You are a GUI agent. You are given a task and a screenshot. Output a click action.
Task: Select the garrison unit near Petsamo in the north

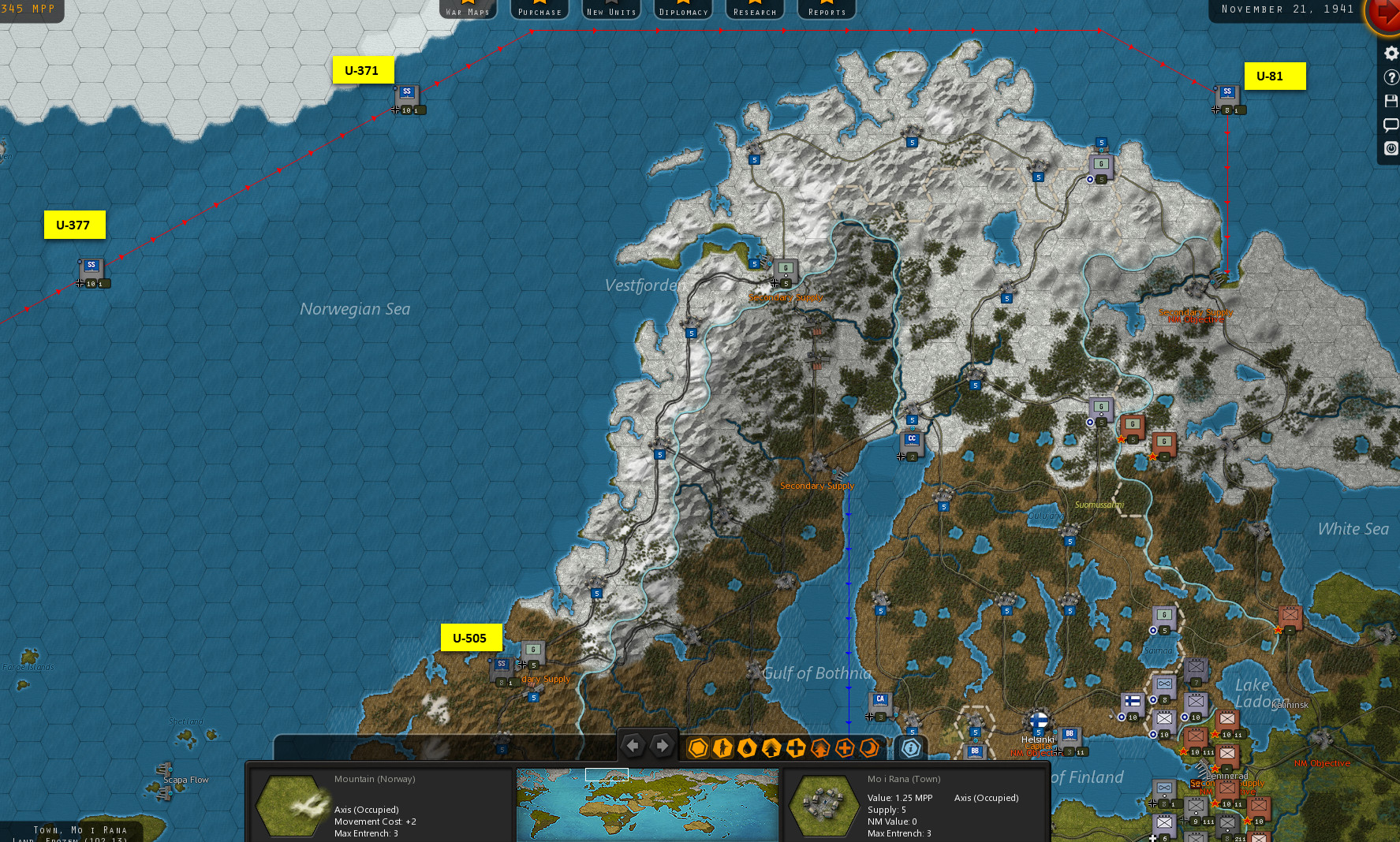[1101, 167]
